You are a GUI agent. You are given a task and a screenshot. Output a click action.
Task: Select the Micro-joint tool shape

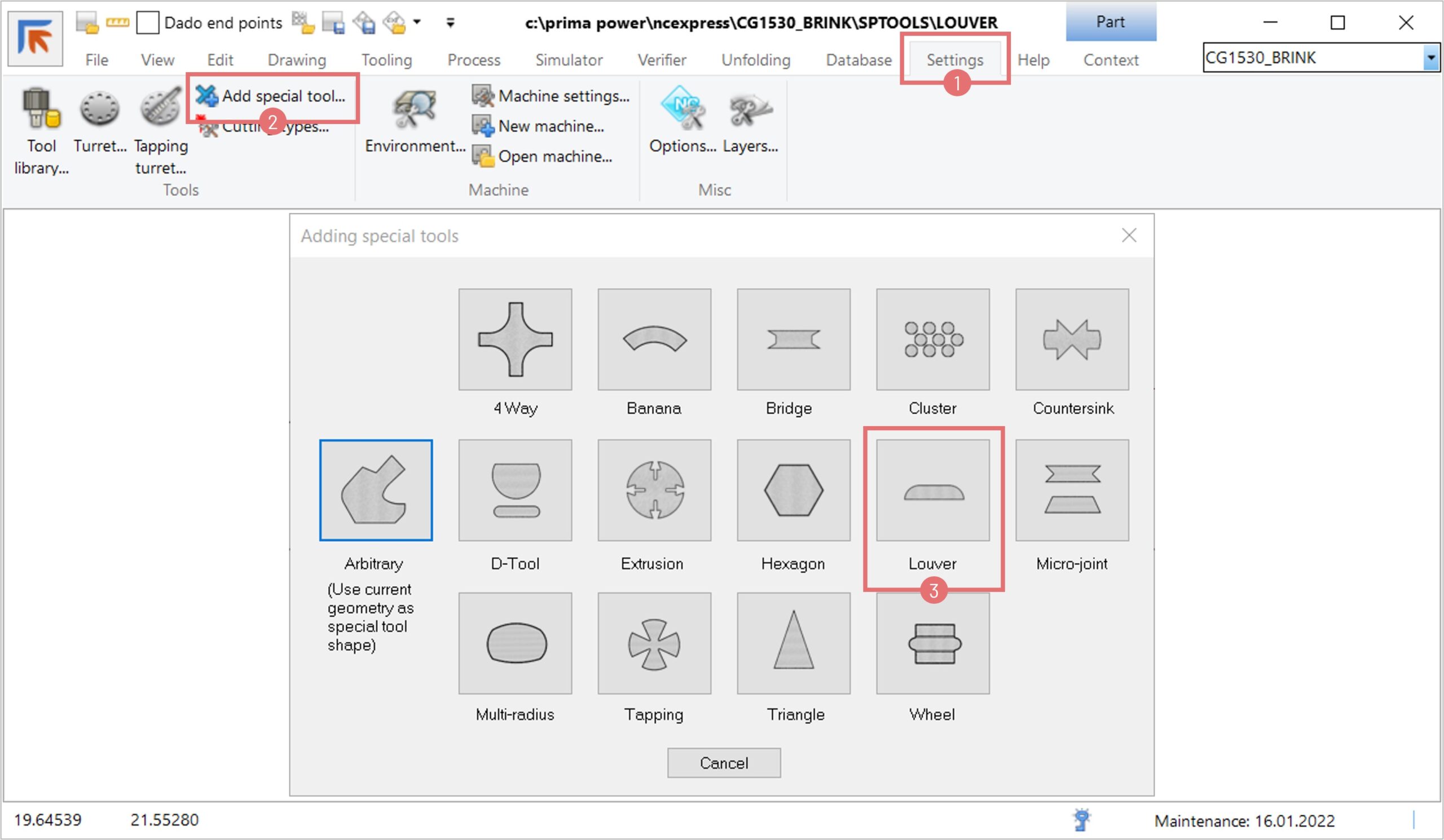1072,490
